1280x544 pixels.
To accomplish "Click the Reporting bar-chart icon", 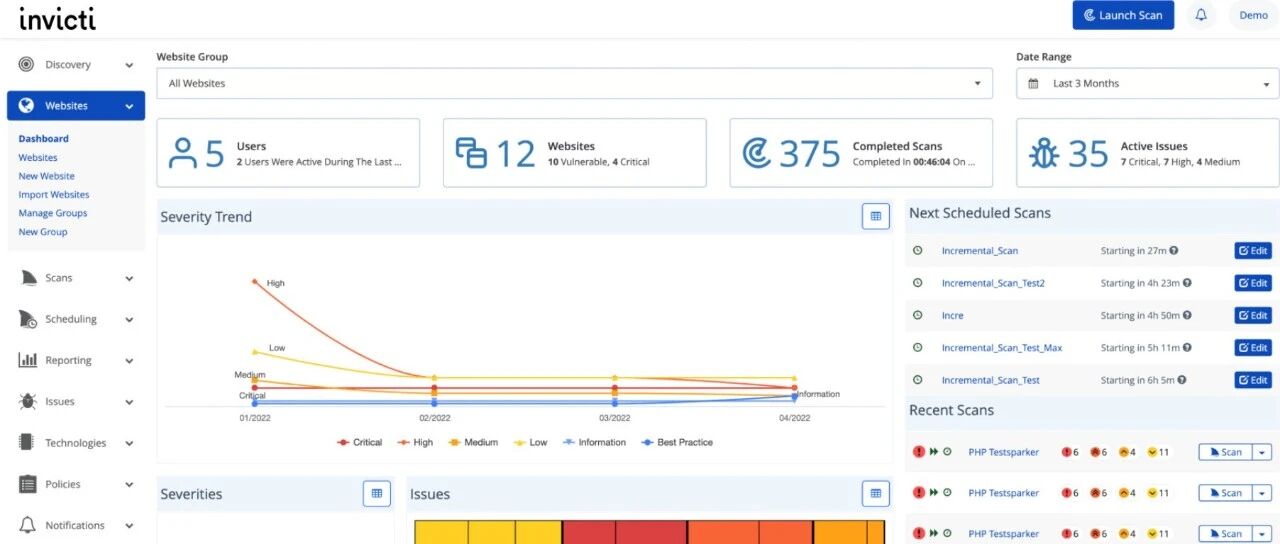I will click(x=27, y=360).
